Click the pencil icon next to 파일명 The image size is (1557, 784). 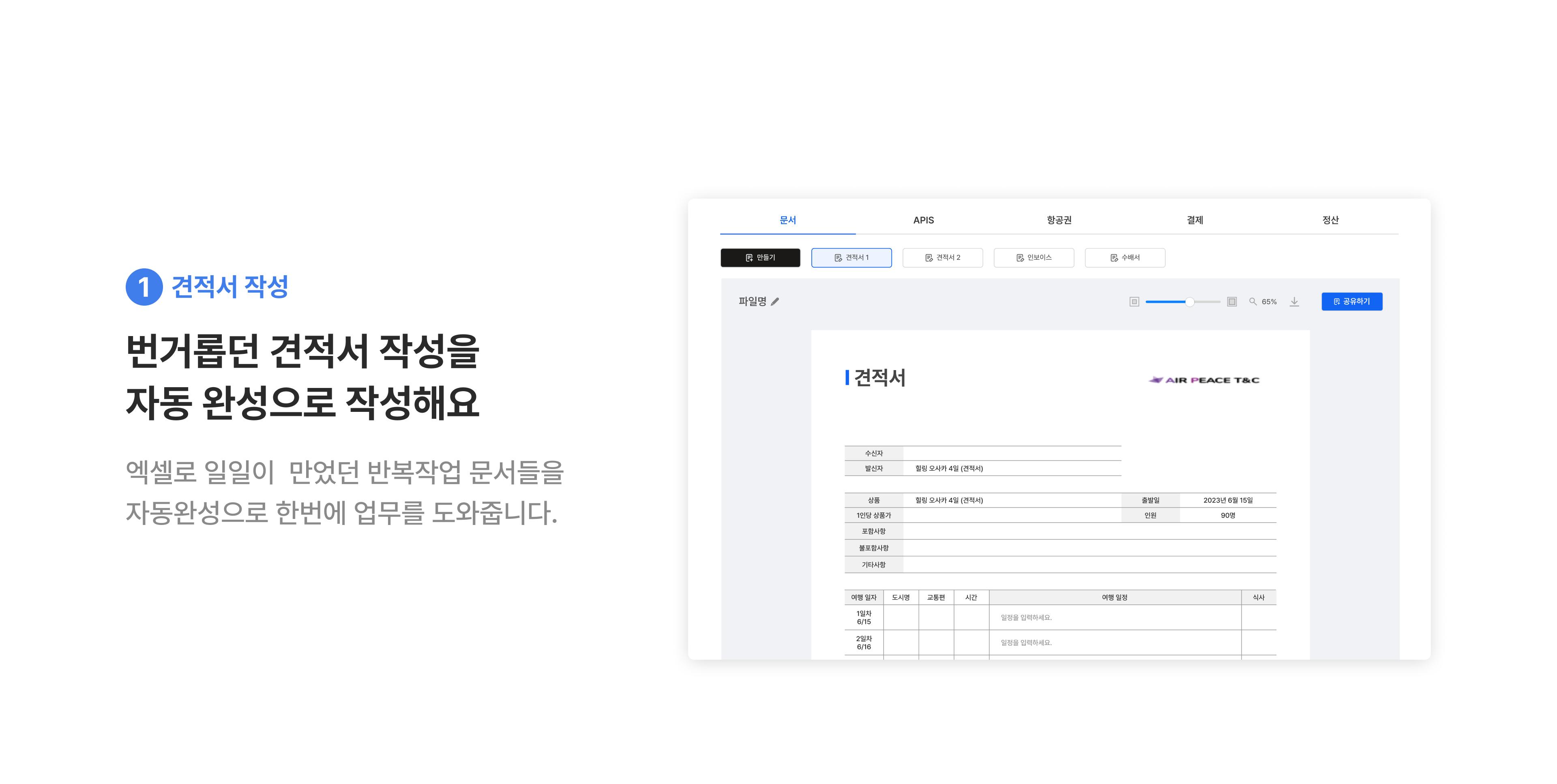(x=775, y=302)
